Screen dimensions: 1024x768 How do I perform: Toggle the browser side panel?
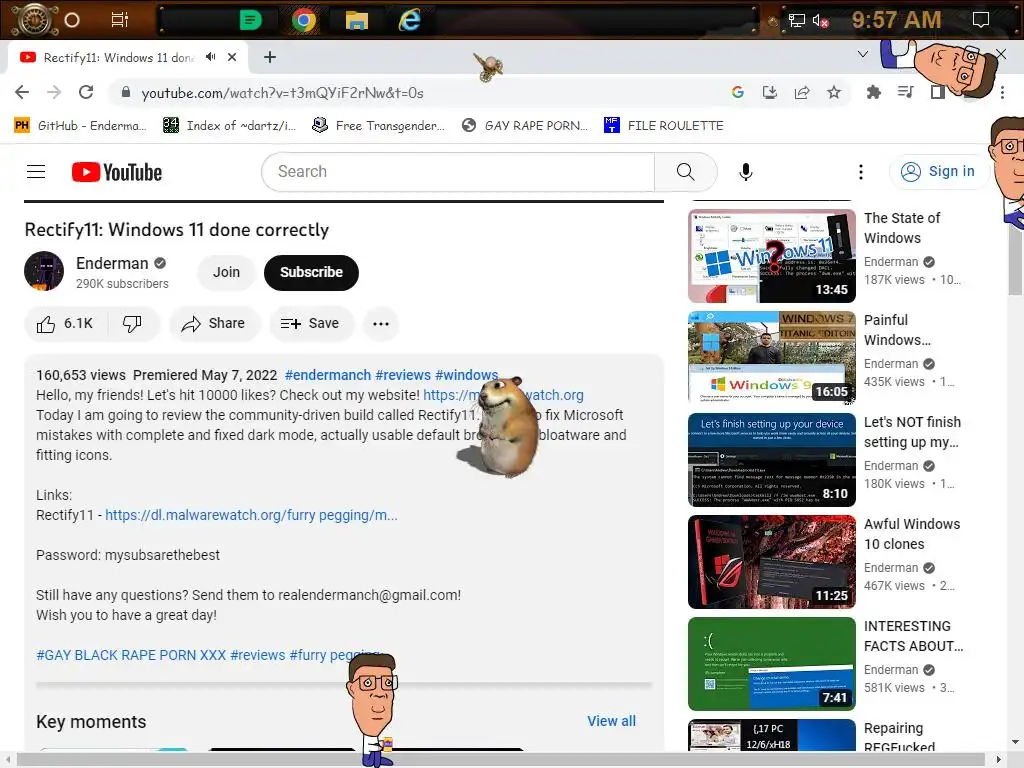[x=938, y=93]
